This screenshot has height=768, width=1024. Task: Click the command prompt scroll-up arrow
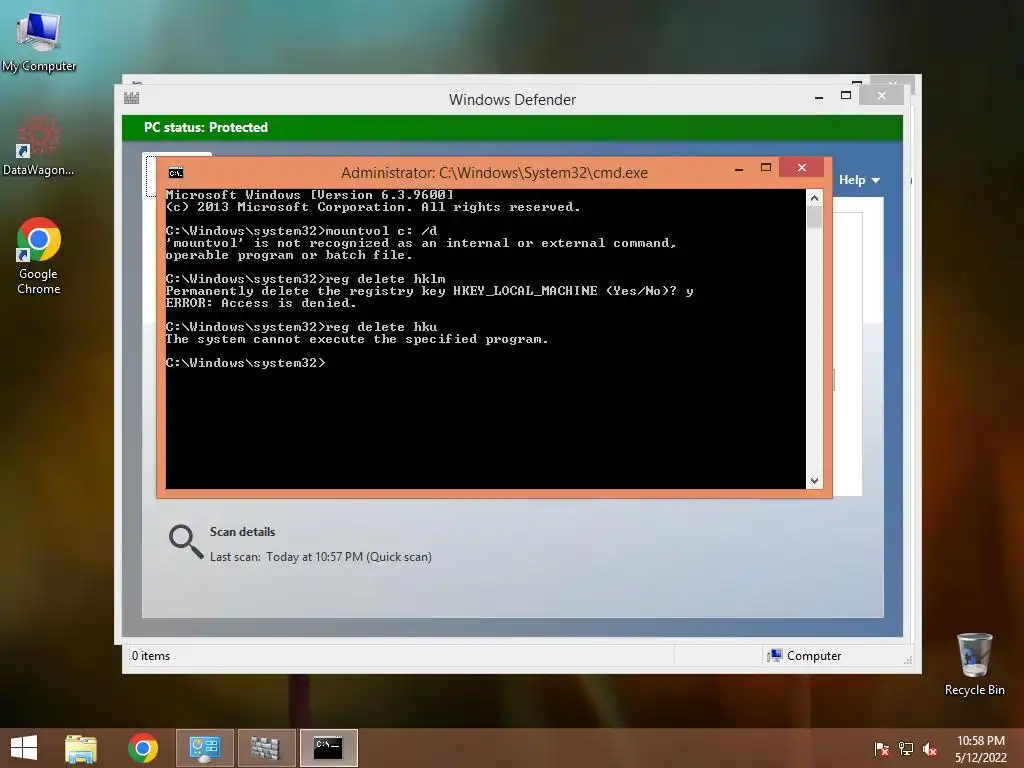click(x=814, y=198)
